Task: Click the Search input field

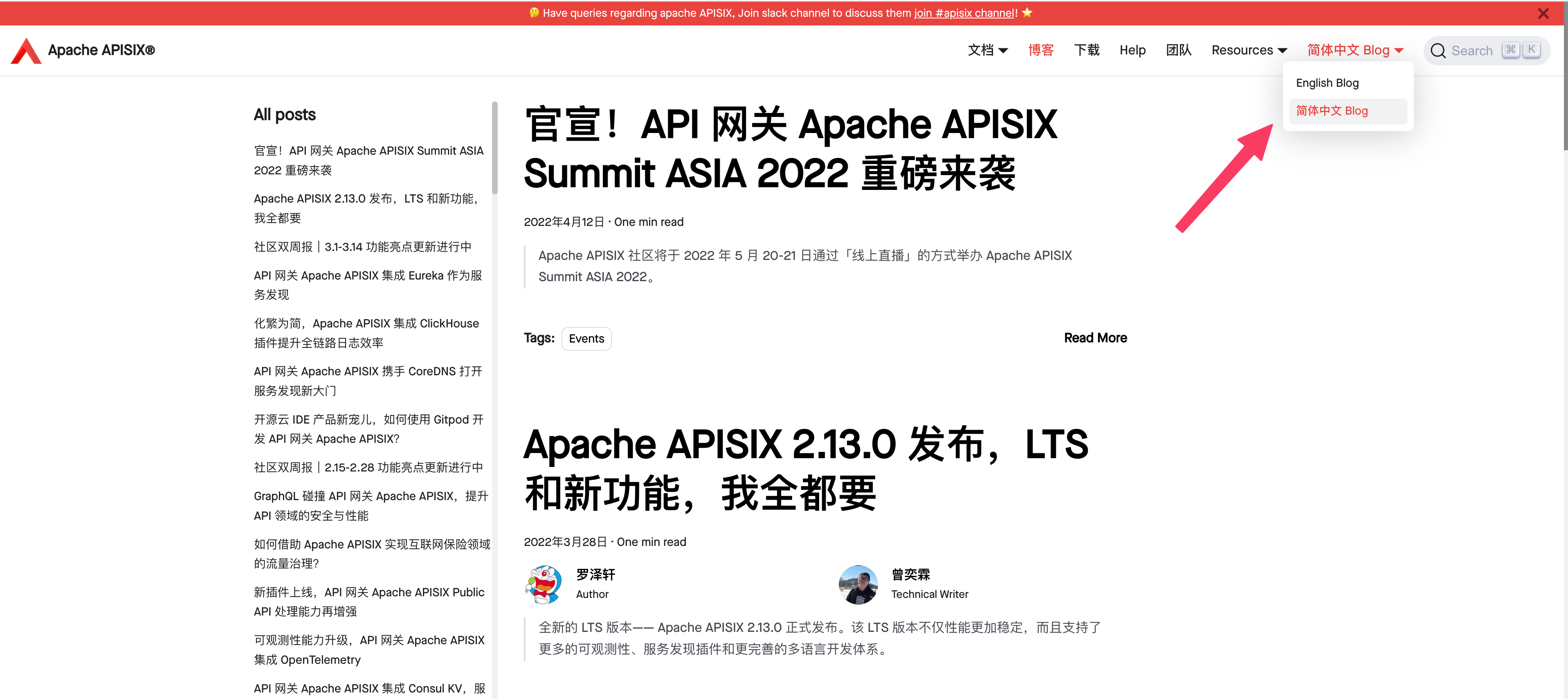Action: click(1479, 50)
